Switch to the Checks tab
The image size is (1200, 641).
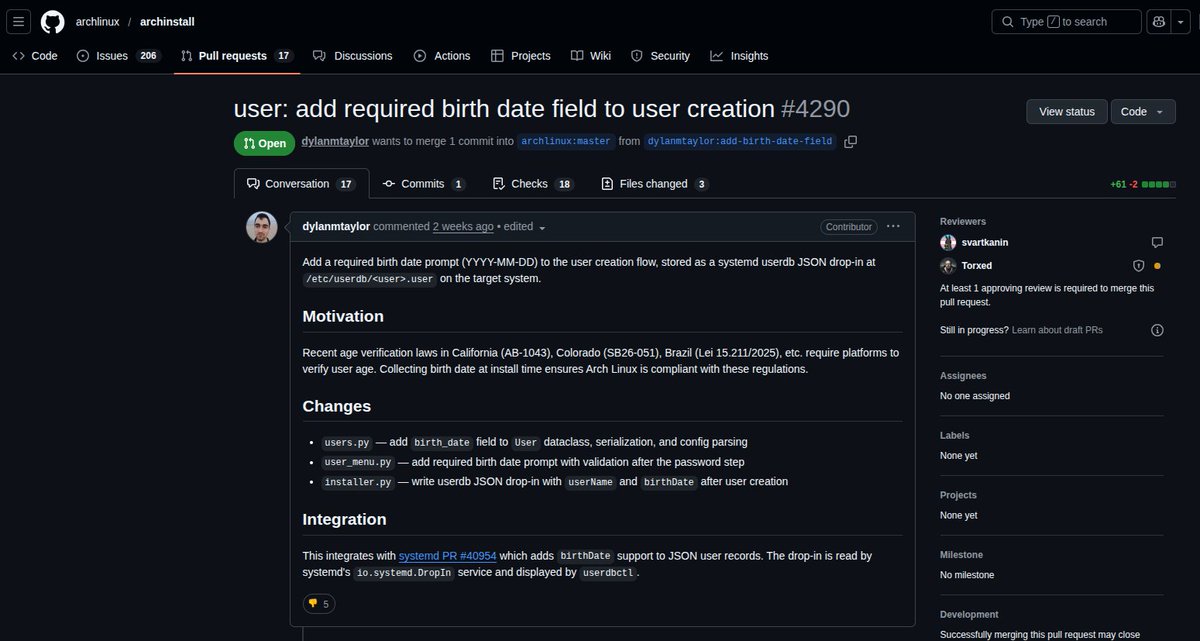pyautogui.click(x=535, y=184)
